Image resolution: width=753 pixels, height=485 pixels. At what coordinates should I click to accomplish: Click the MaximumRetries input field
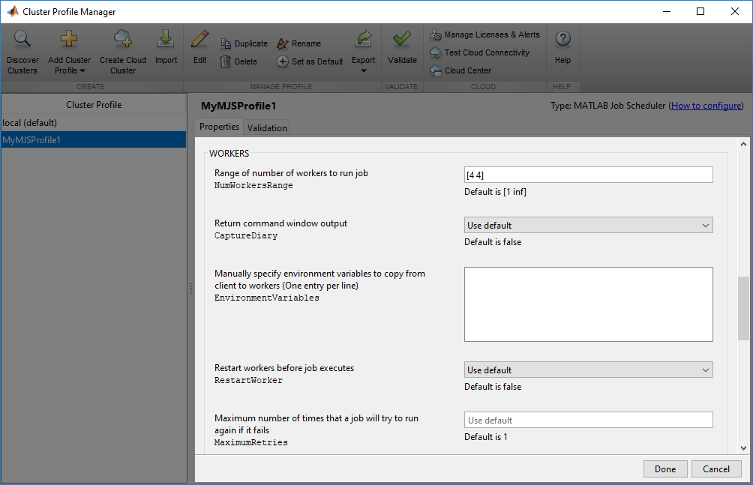pyautogui.click(x=588, y=420)
